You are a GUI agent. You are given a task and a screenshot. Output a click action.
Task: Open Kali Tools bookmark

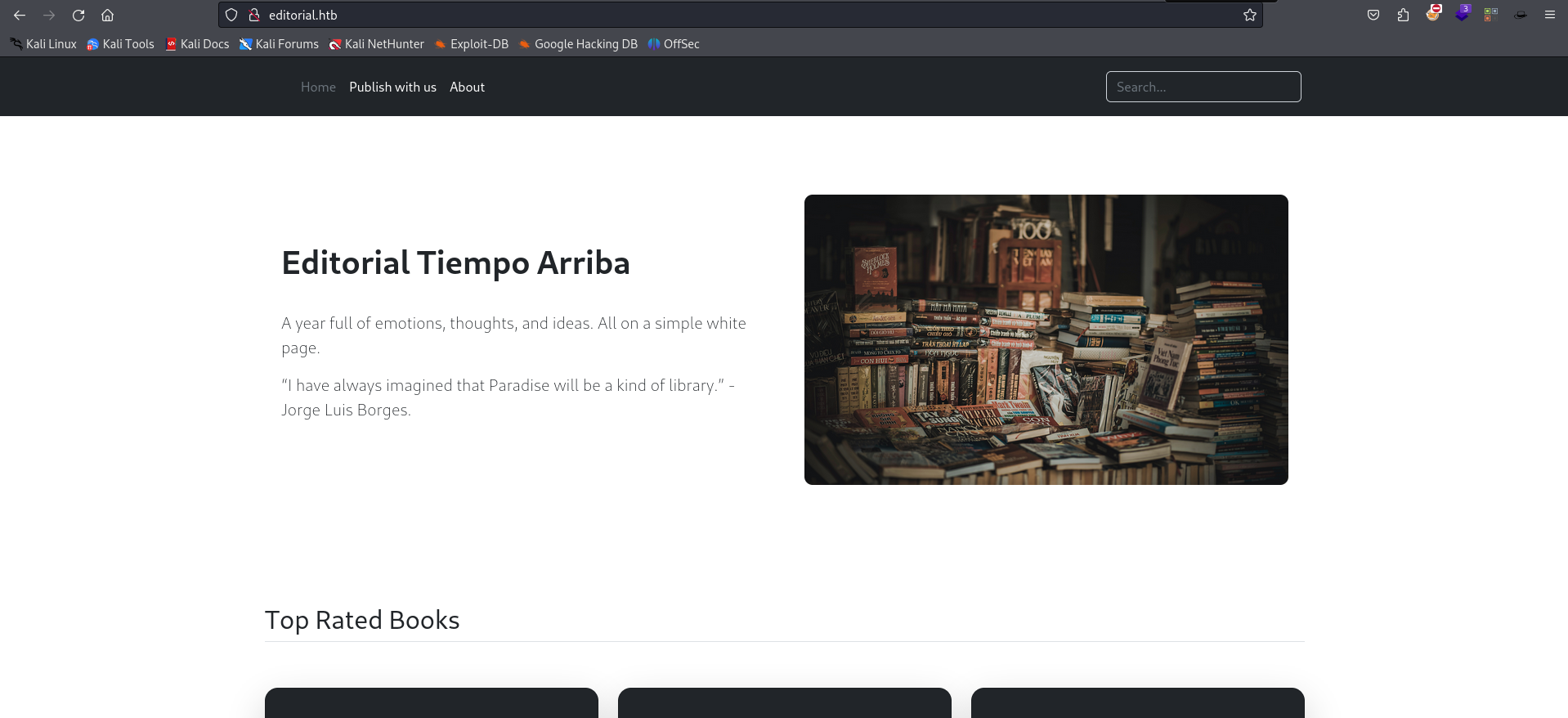121,44
